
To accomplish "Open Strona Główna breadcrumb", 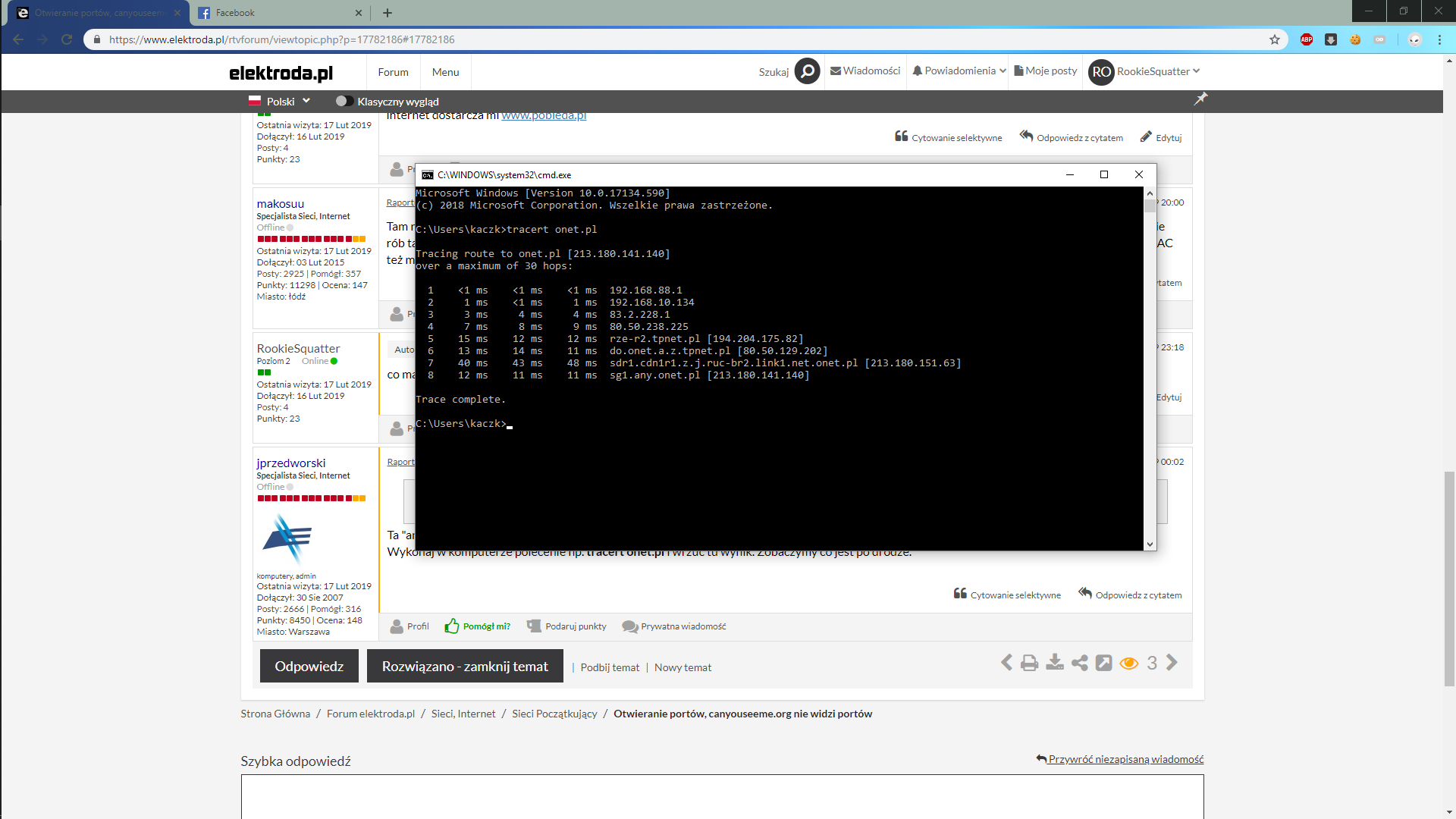I will click(275, 714).
